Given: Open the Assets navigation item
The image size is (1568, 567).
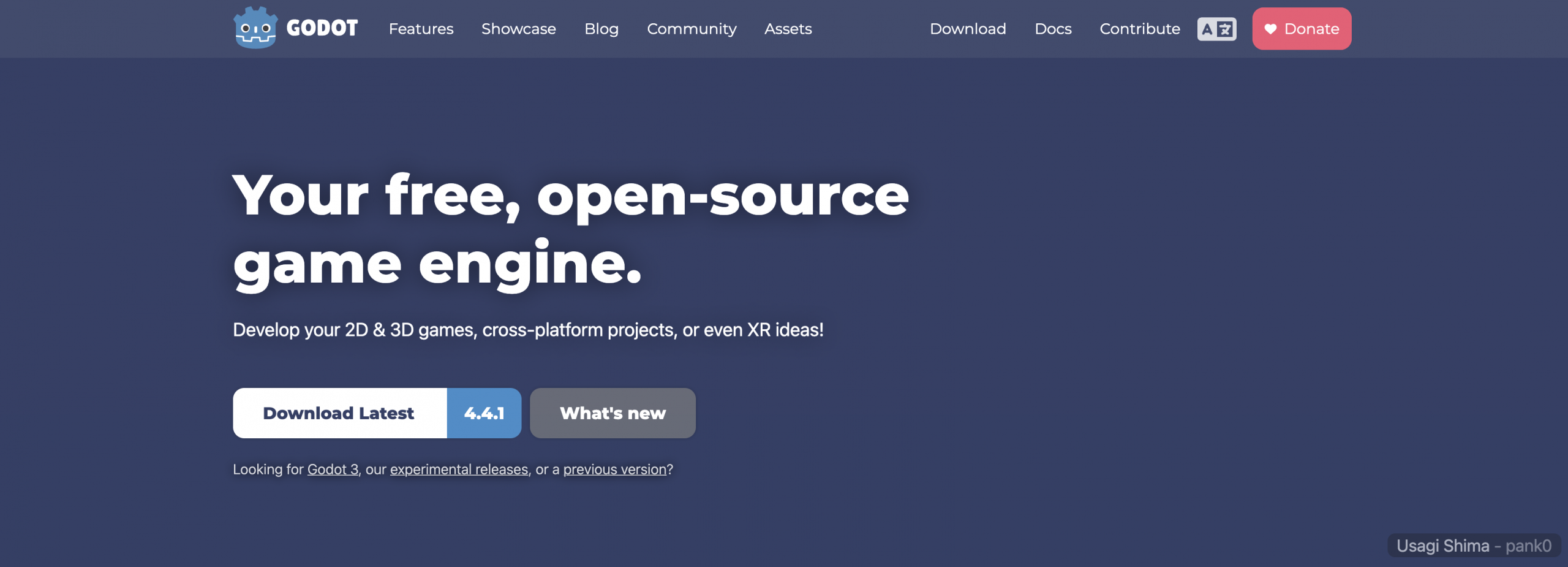Looking at the screenshot, I should click(x=788, y=29).
